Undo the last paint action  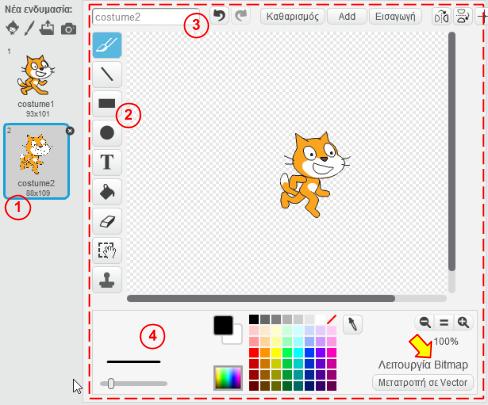(x=219, y=16)
